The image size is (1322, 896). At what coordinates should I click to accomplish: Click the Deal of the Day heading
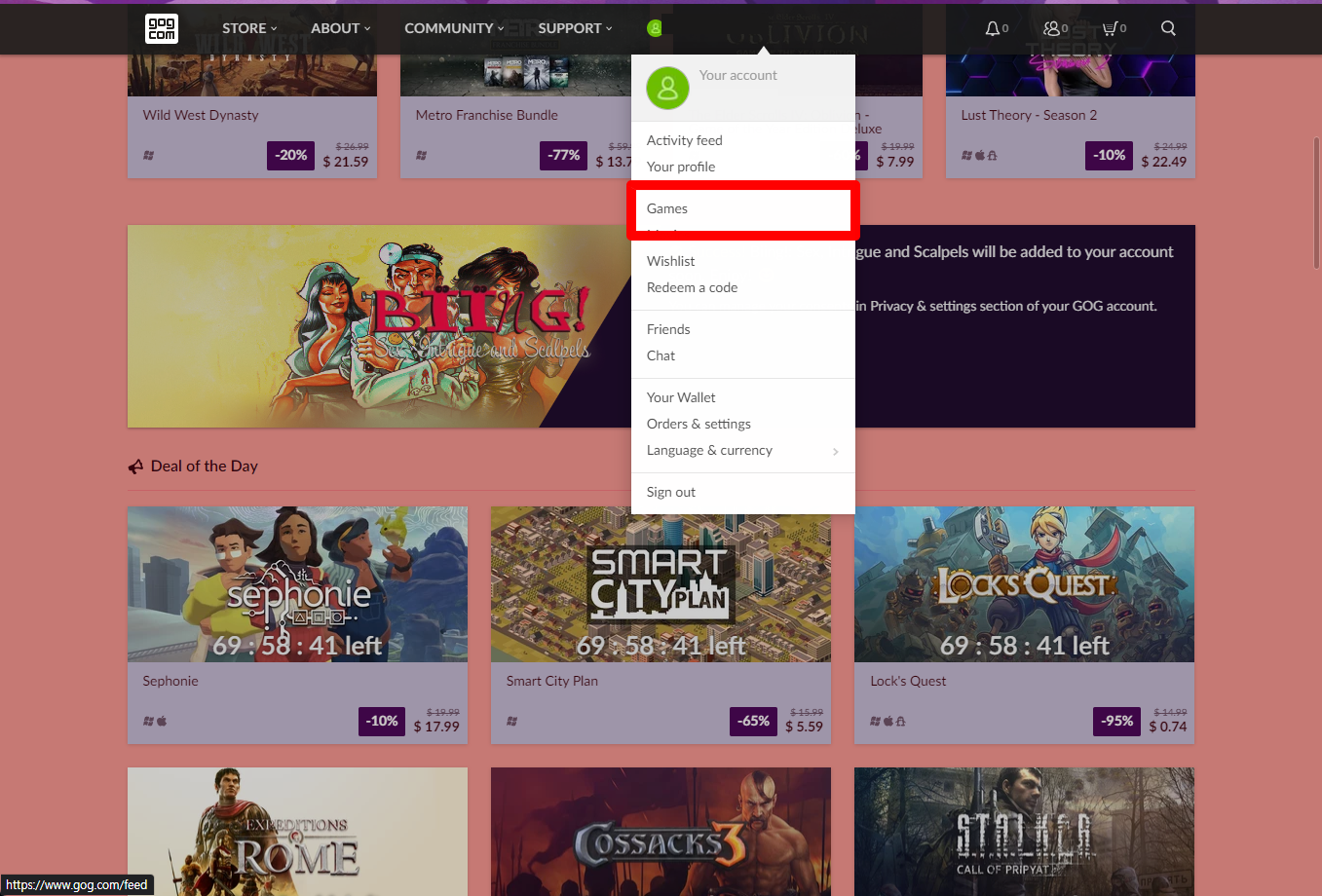(x=205, y=467)
